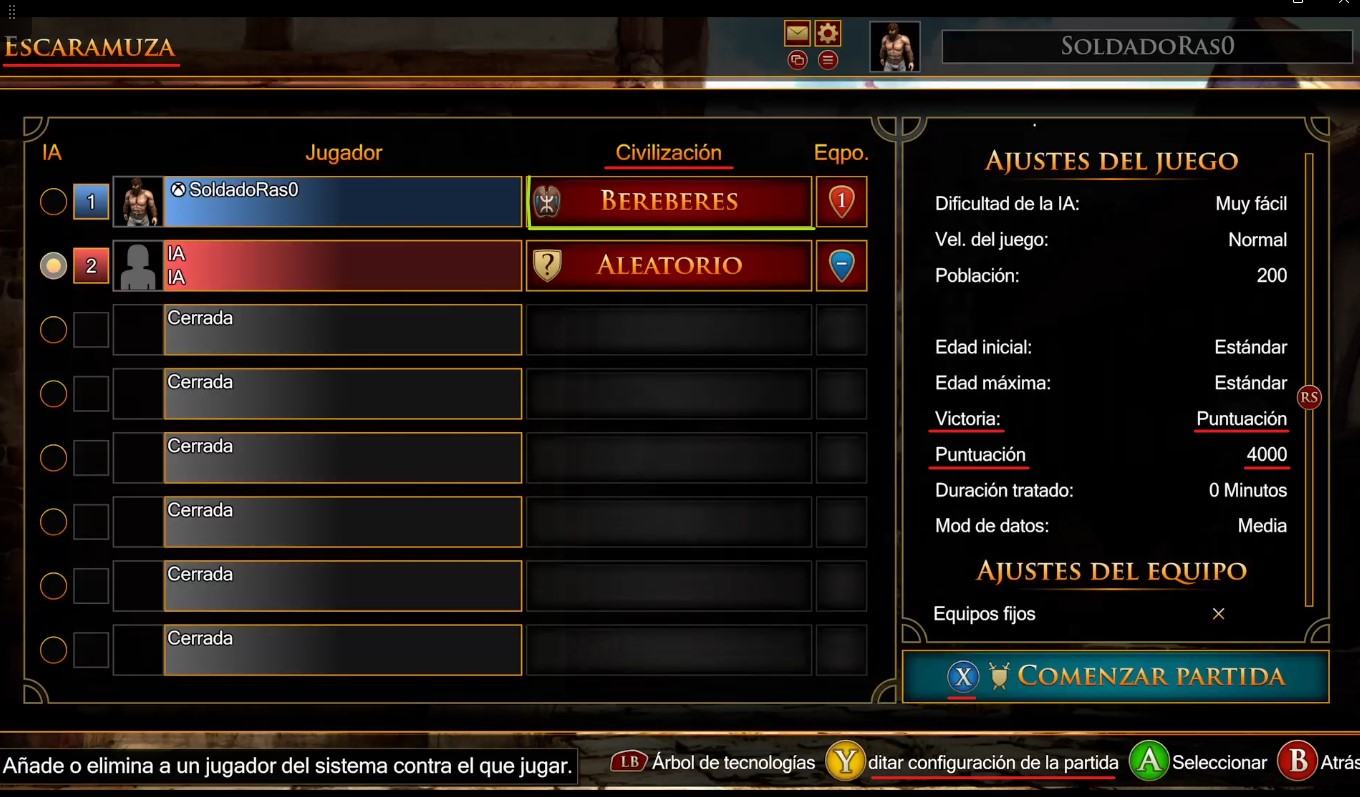Click the player 1 blue color square
The image size is (1360, 797).
coord(91,203)
